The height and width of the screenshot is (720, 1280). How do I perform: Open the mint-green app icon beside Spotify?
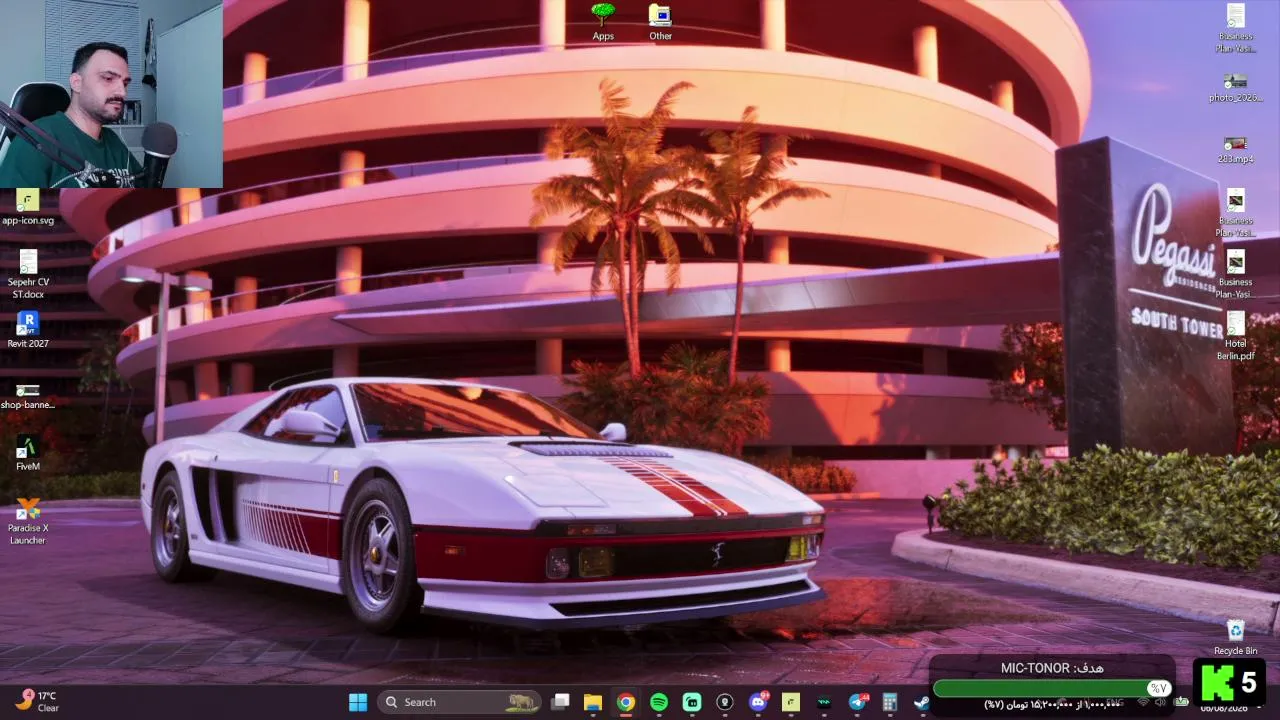pyautogui.click(x=692, y=702)
